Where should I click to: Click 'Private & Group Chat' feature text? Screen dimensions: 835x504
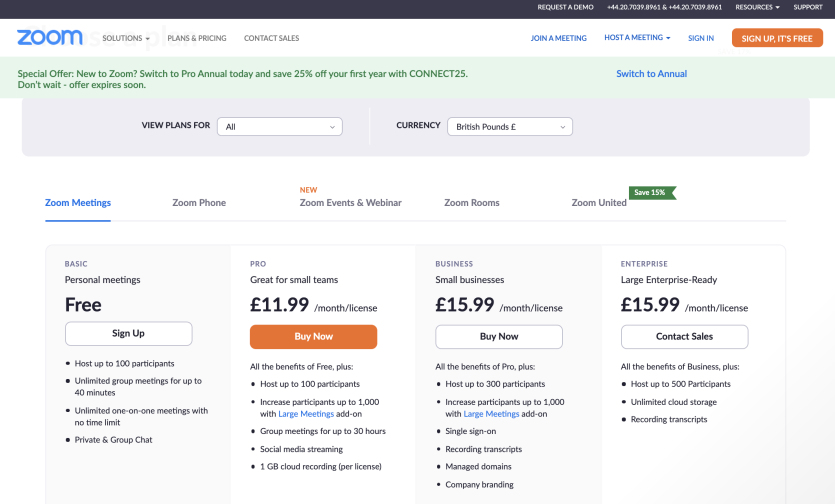[x=113, y=440]
